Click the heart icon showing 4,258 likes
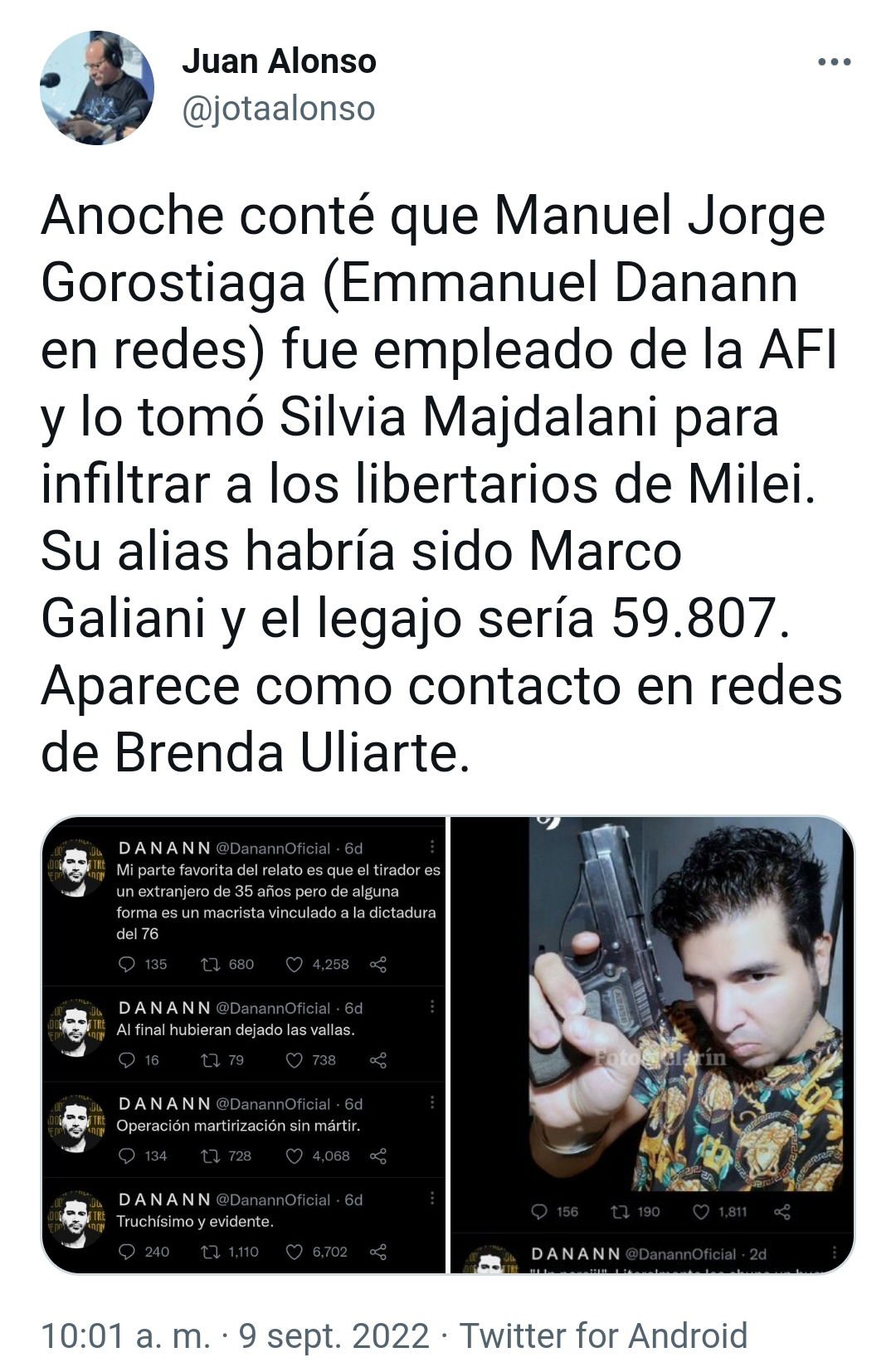 pos(295,964)
